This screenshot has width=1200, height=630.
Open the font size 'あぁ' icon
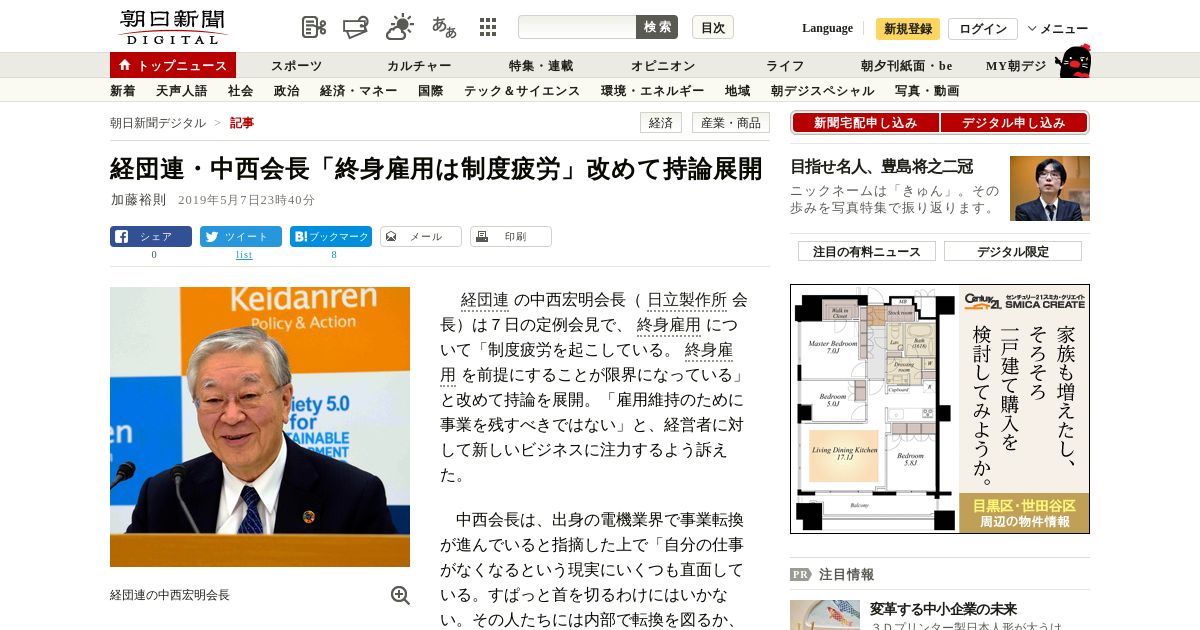[x=444, y=27]
